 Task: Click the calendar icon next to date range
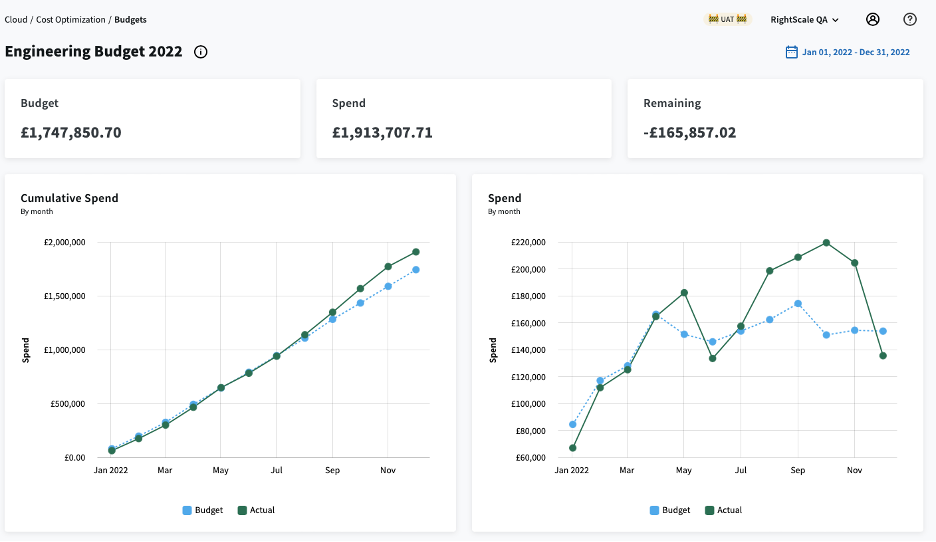coord(791,52)
